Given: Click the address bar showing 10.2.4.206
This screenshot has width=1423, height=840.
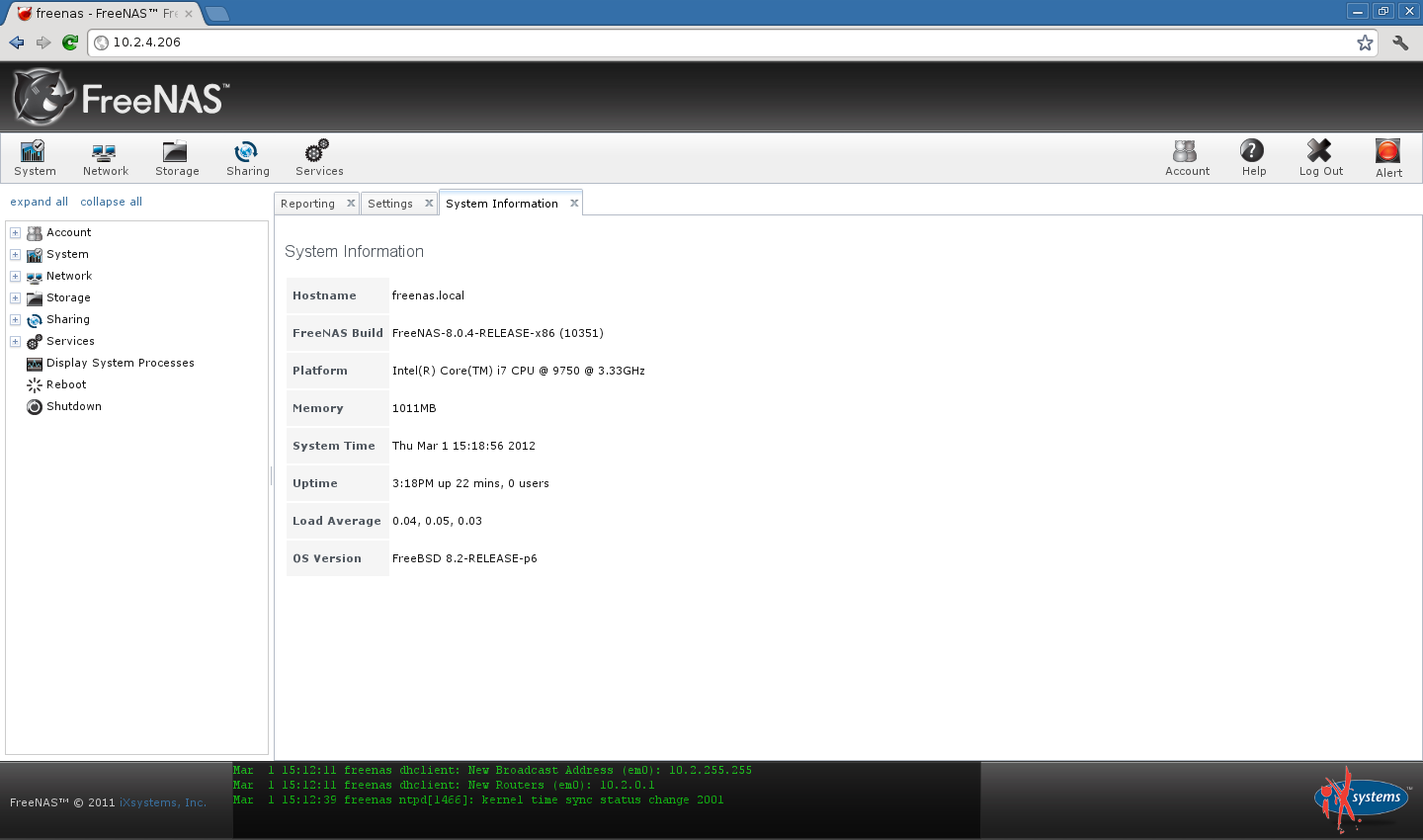Looking at the screenshot, I should [x=732, y=42].
